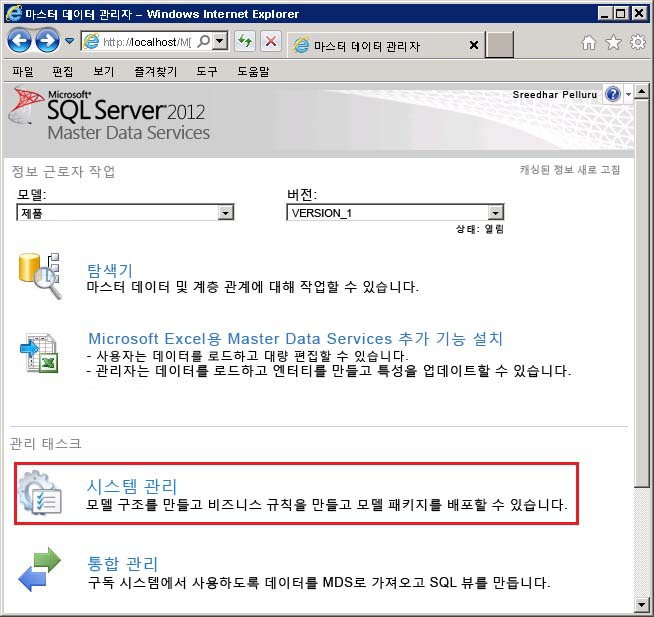This screenshot has width=654, height=617.
Task: Click the browser Back arrow button
Action: tap(19, 41)
